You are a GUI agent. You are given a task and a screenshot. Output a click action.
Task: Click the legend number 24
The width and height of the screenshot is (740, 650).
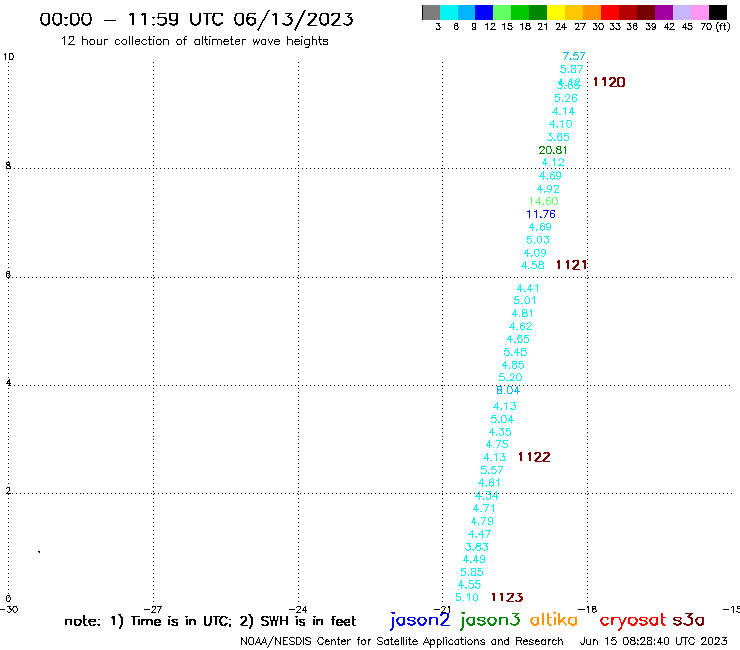tap(561, 26)
